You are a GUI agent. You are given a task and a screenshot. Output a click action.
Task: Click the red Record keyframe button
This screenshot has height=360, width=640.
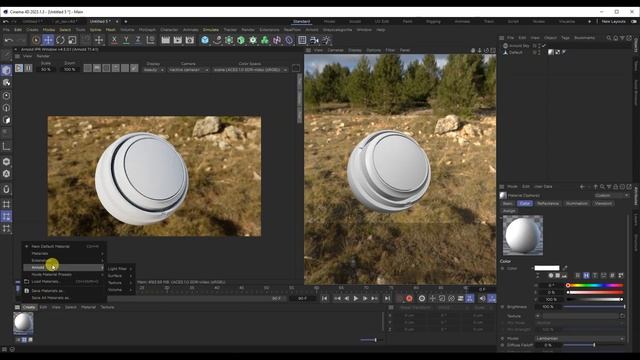coord(409,299)
